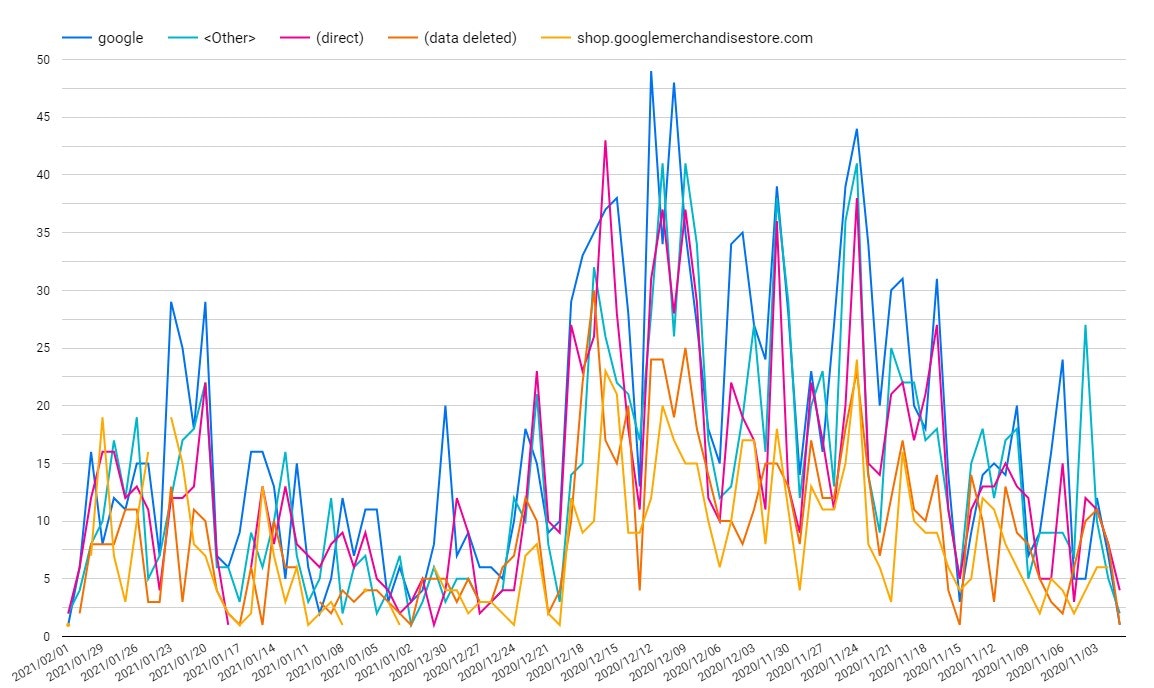This screenshot has width=1154, height=688.
Task: Click the 2020/12/24 x-axis date label
Action: pyautogui.click(x=487, y=662)
